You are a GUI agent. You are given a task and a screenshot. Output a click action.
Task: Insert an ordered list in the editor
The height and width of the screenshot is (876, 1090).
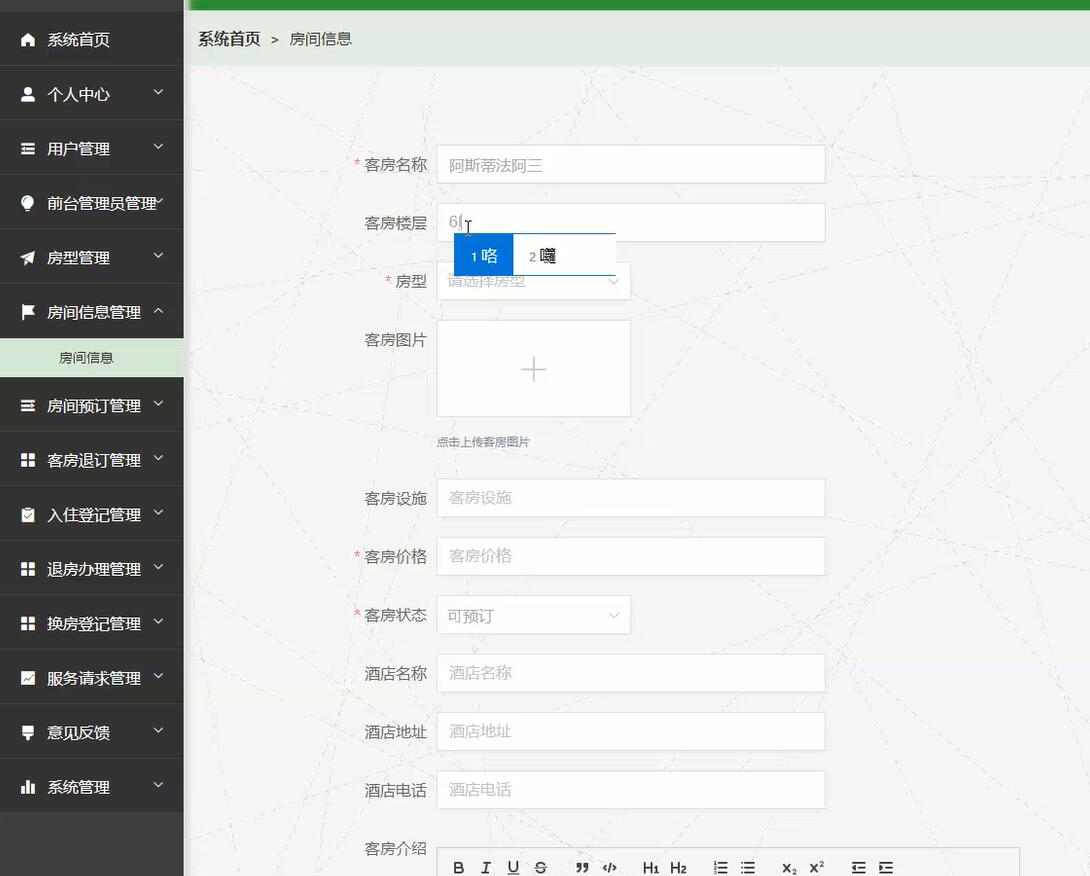[x=720, y=867]
